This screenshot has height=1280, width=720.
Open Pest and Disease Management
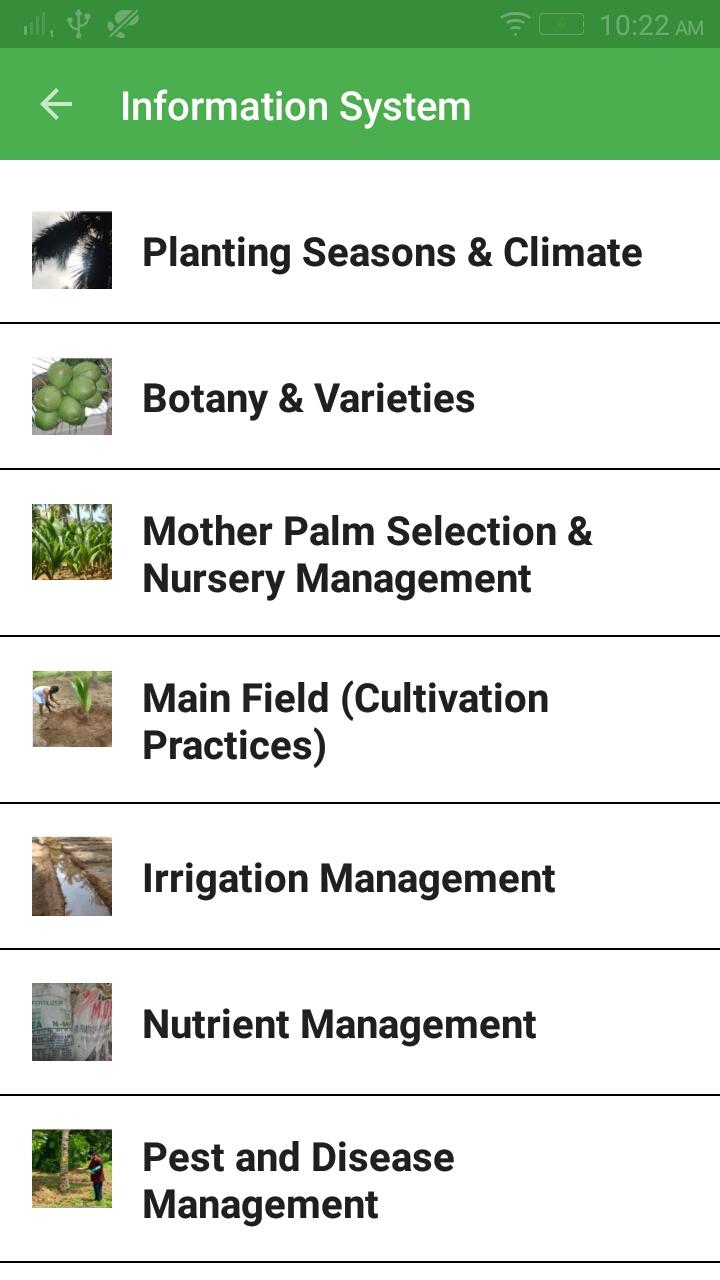click(x=360, y=1179)
